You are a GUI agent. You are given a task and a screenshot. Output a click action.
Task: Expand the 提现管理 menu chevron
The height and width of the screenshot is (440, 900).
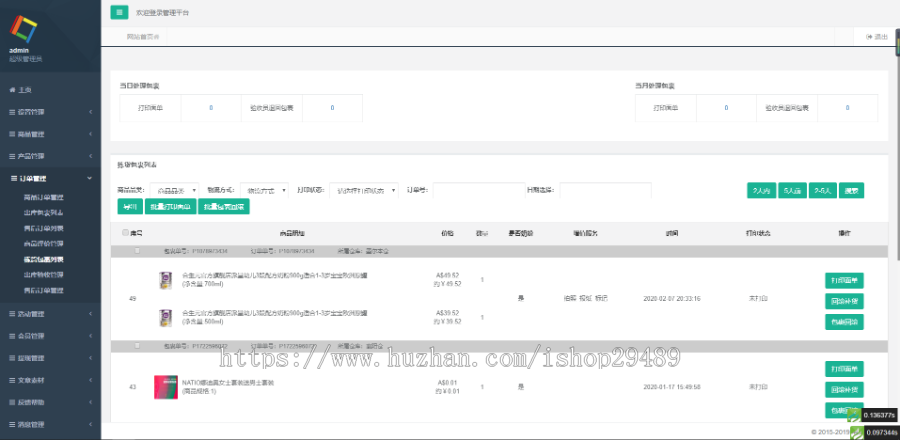pos(90,358)
